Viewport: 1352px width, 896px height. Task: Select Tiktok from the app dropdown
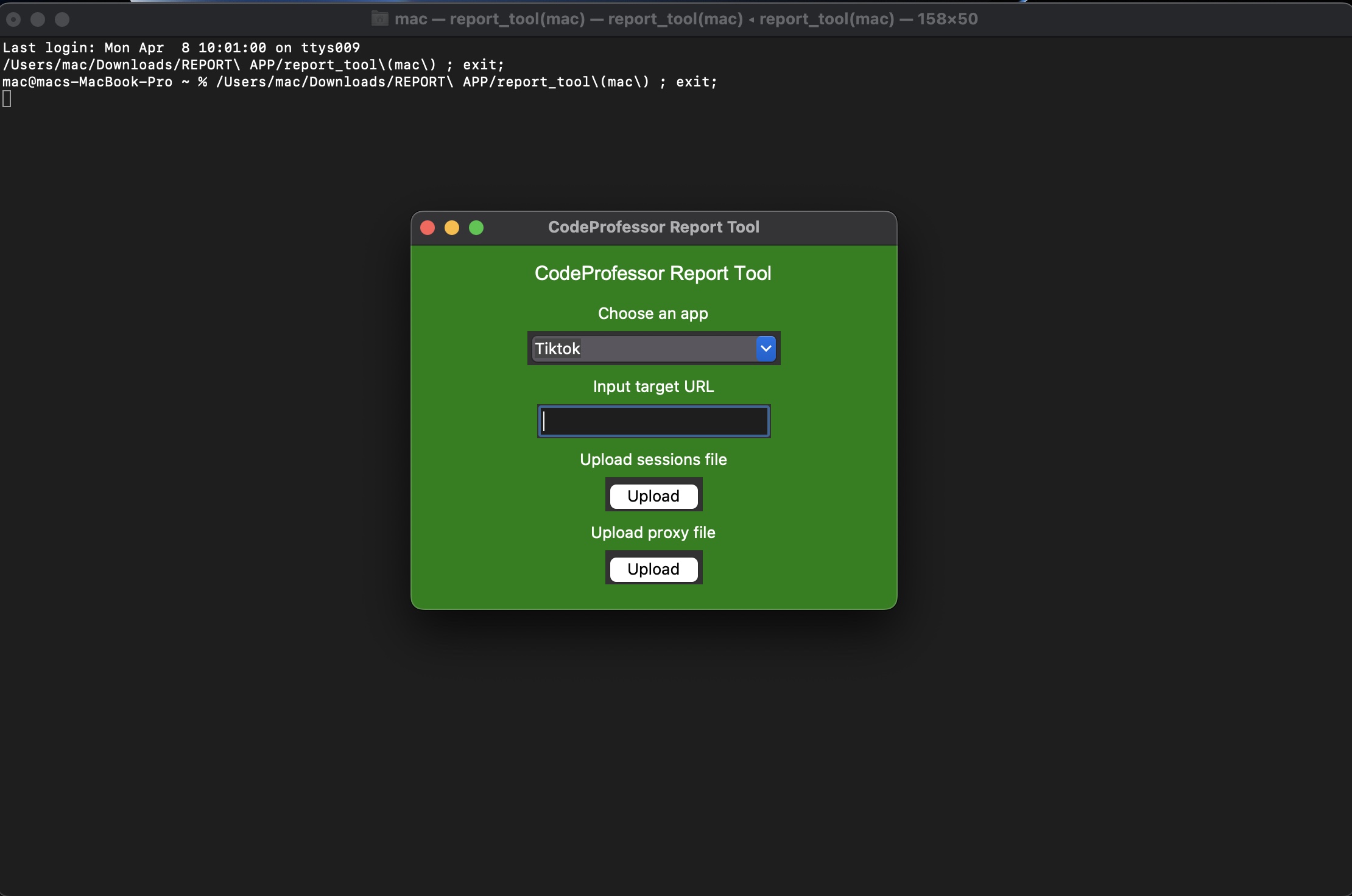[x=652, y=348]
